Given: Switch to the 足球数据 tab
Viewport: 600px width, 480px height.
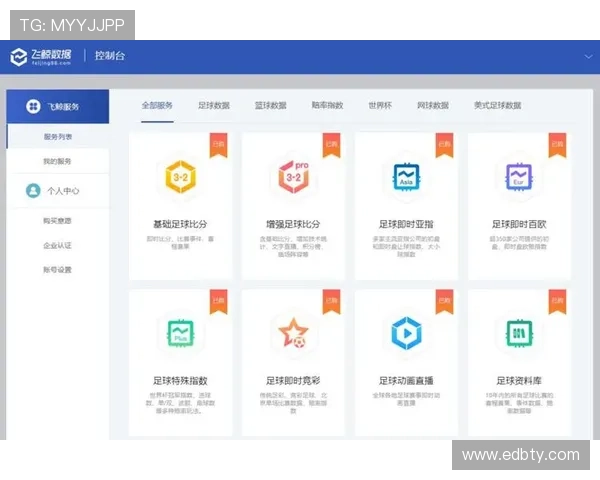Looking at the screenshot, I should pyautogui.click(x=214, y=106).
